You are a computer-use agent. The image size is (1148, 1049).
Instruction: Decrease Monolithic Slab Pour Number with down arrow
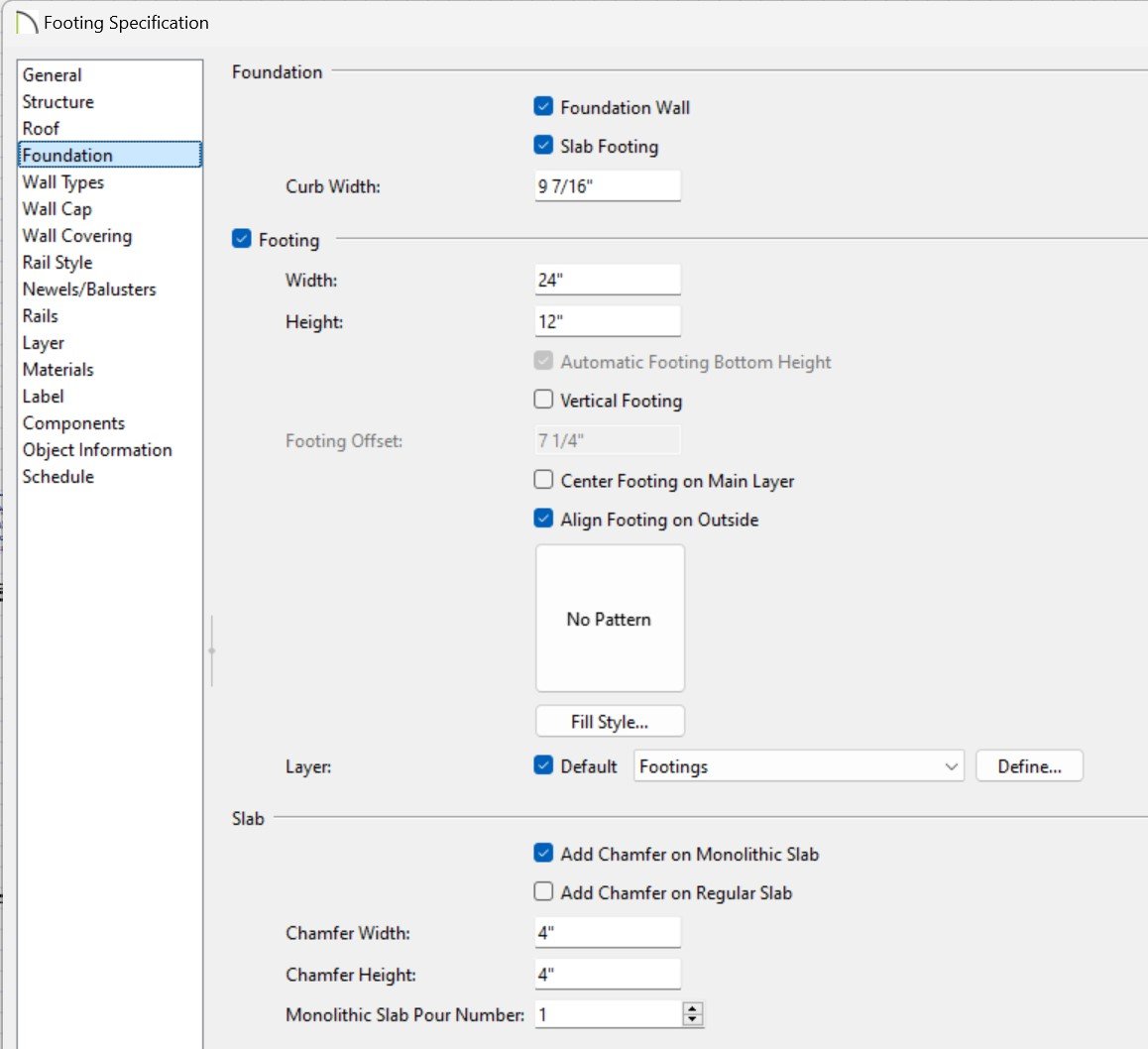pyautogui.click(x=693, y=1020)
